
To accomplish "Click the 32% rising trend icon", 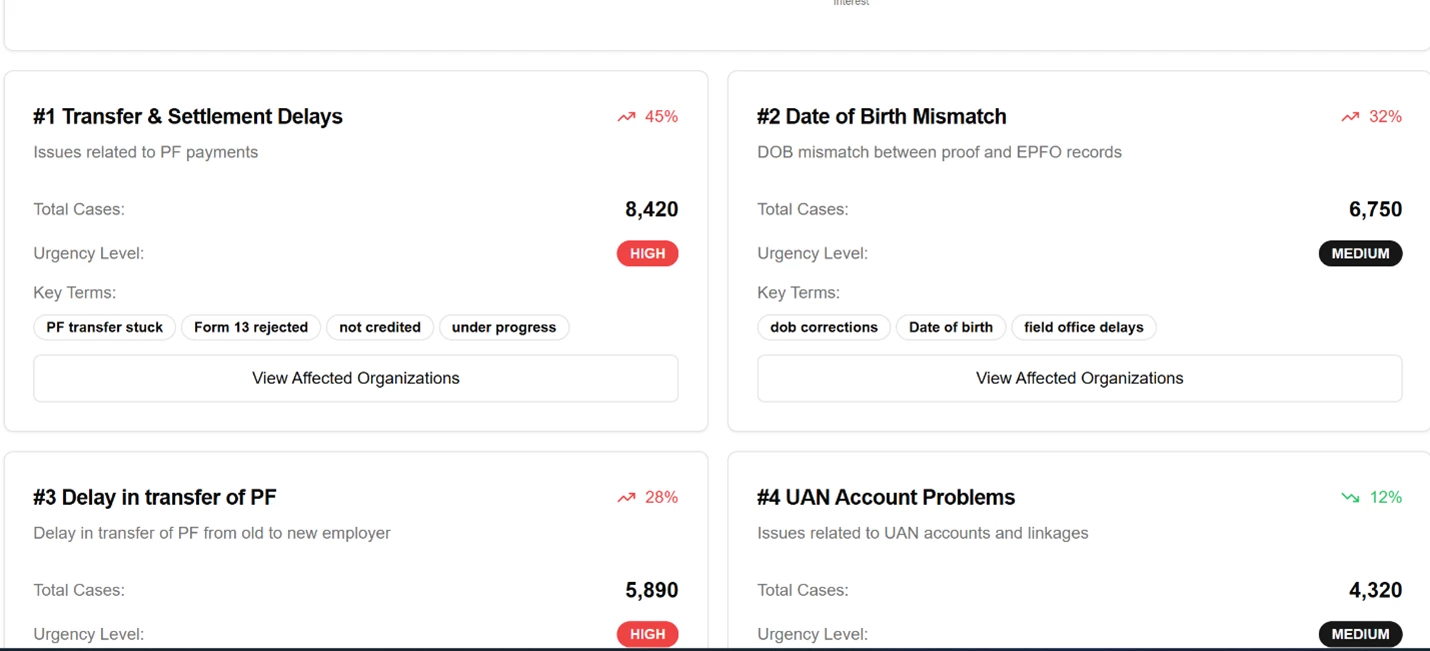I will (x=1350, y=117).
